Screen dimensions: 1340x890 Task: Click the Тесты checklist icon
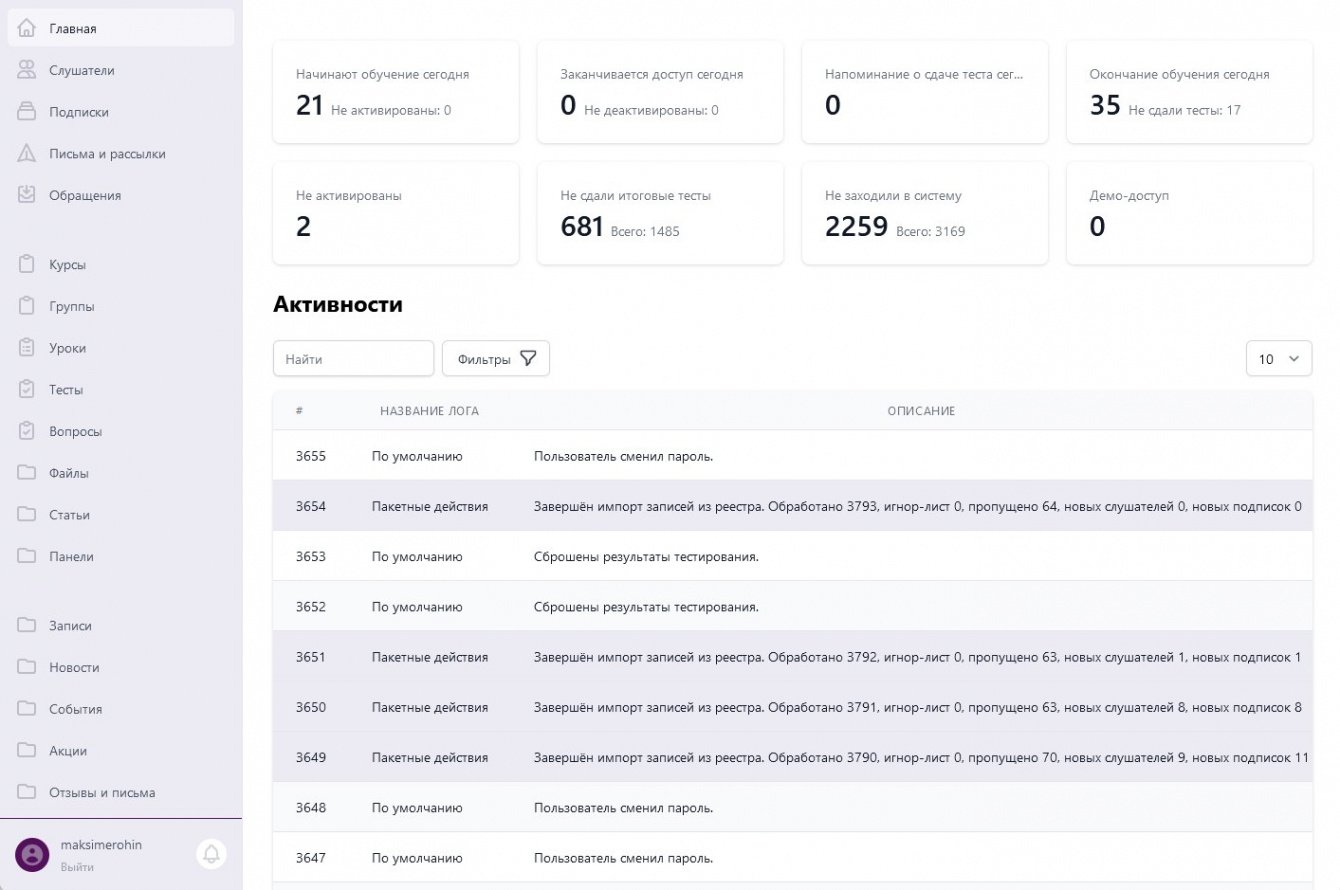[28, 389]
